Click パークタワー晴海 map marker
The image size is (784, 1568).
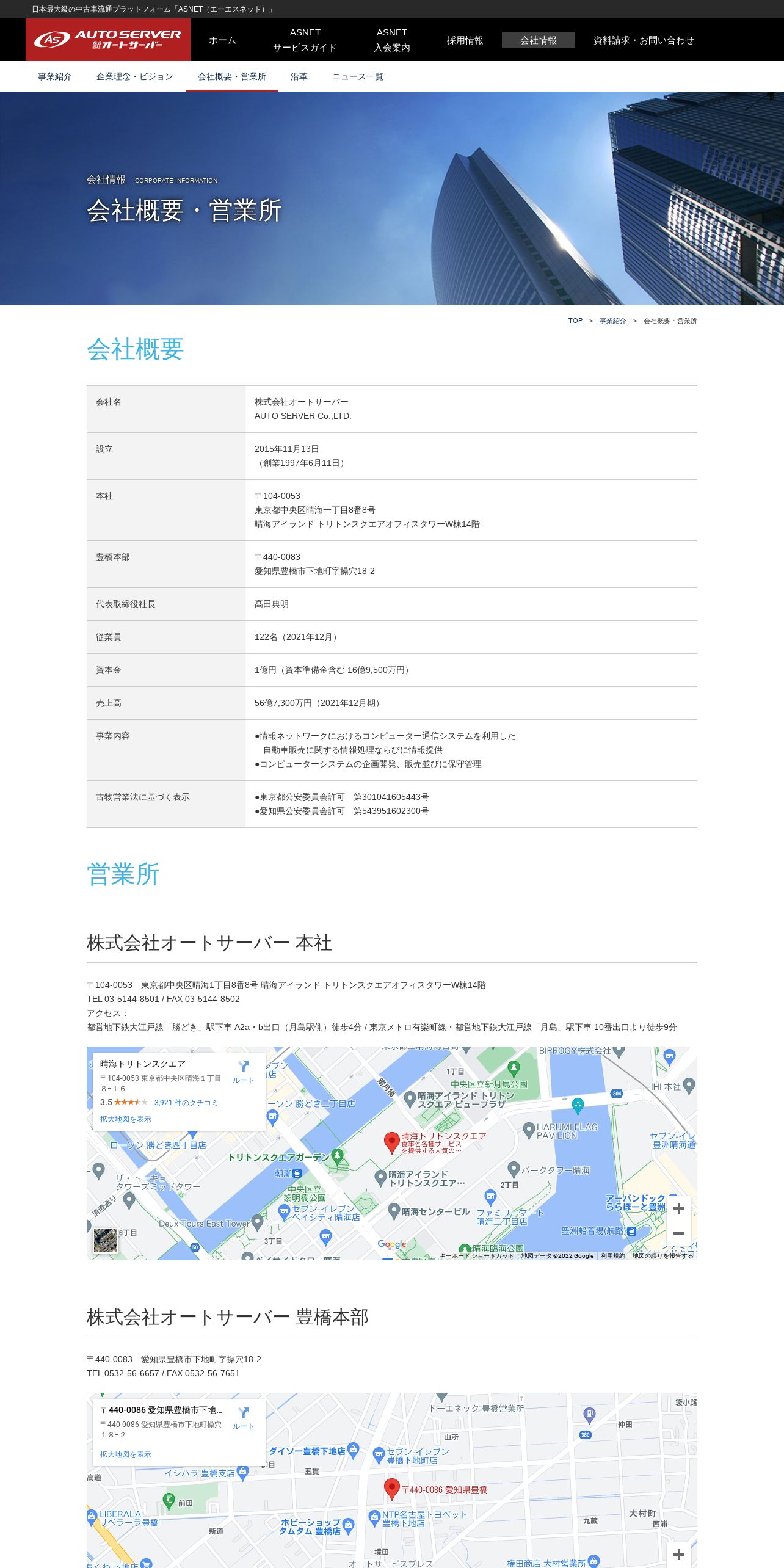point(514,1169)
